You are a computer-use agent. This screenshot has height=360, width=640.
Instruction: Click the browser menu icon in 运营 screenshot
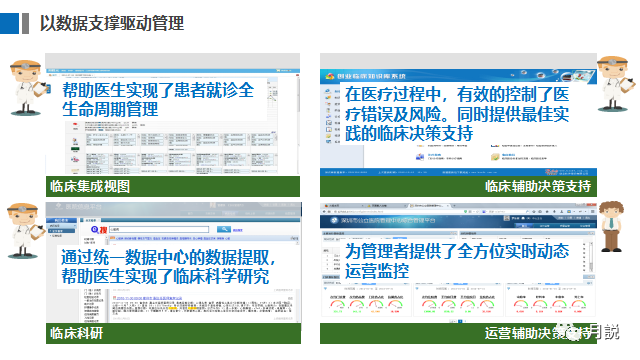[592, 212]
